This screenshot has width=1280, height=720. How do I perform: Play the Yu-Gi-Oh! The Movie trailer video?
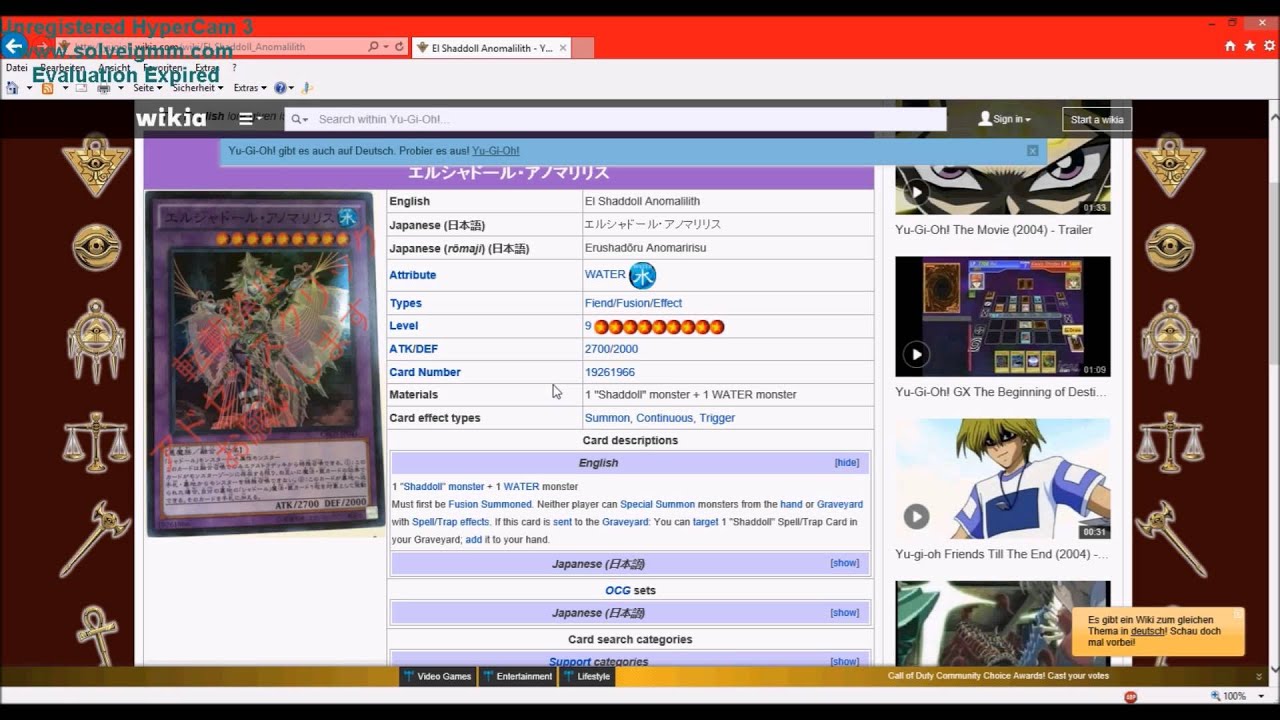[x=916, y=192]
